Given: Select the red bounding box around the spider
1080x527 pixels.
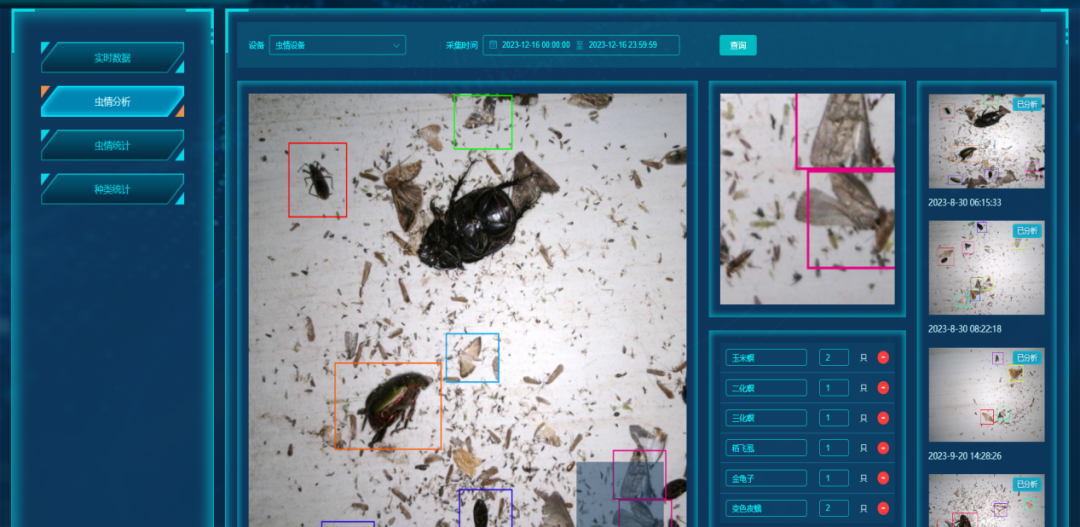Looking at the screenshot, I should pos(317,180).
